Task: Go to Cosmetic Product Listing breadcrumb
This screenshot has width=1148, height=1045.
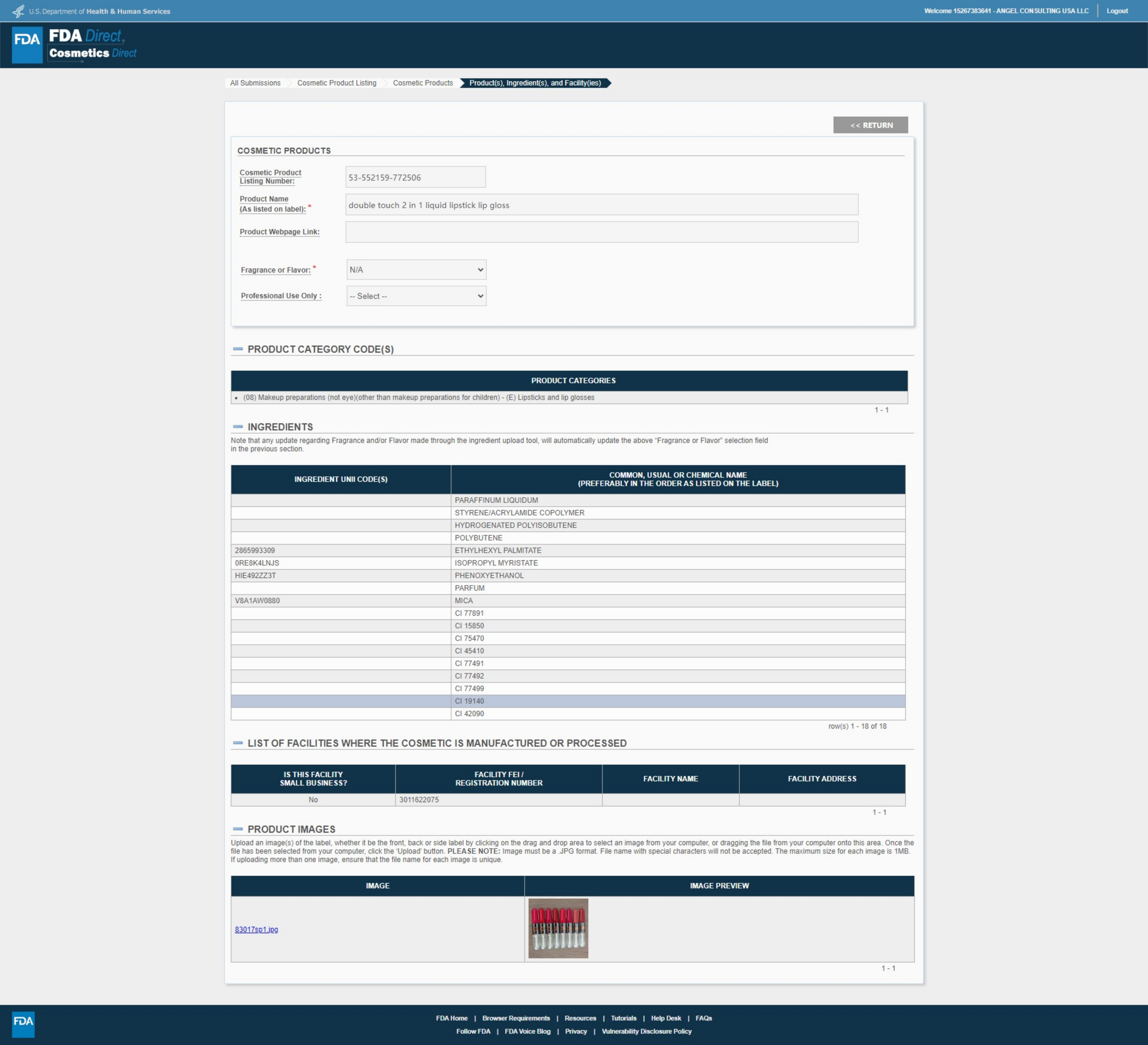Action: coord(337,83)
